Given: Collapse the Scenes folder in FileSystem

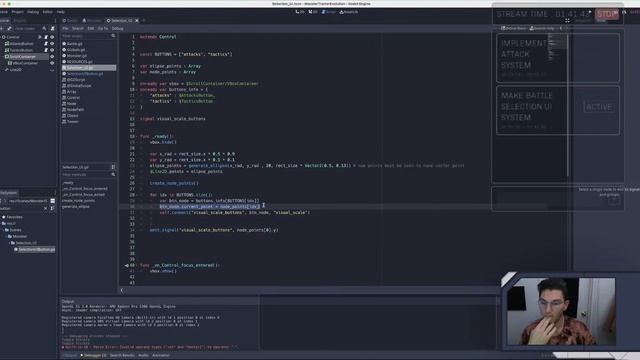Looking at the screenshot, I should coord(4,230).
